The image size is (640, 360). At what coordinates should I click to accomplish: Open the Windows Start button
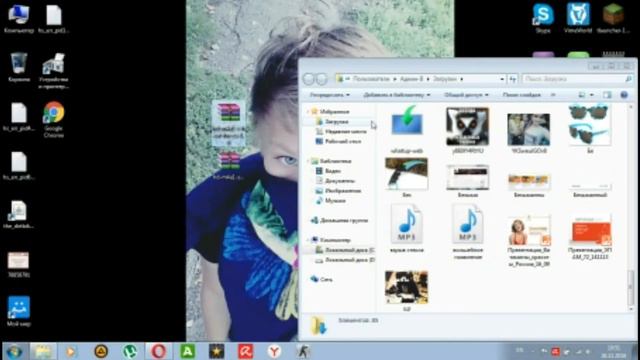click(14, 351)
